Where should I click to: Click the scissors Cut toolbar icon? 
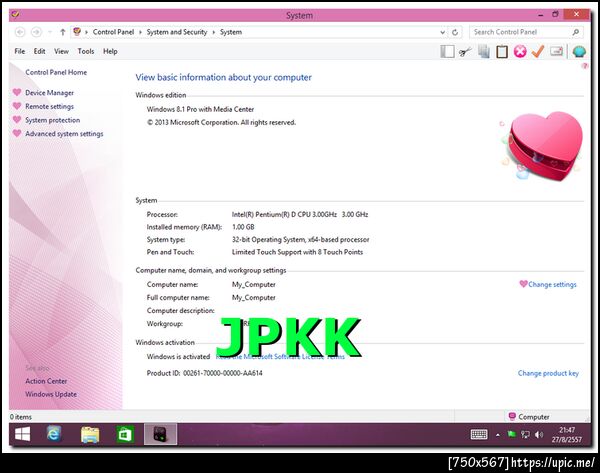click(x=465, y=52)
